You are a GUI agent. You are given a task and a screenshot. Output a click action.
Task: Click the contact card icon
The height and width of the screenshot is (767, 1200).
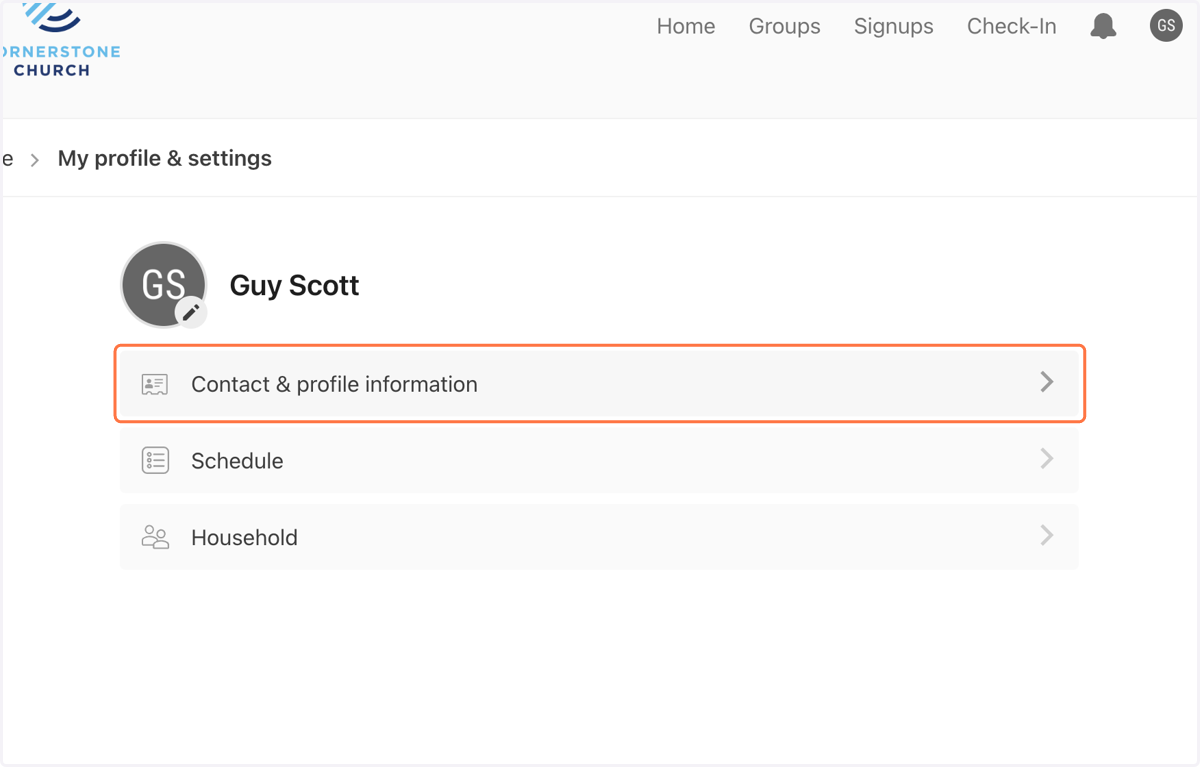click(155, 384)
